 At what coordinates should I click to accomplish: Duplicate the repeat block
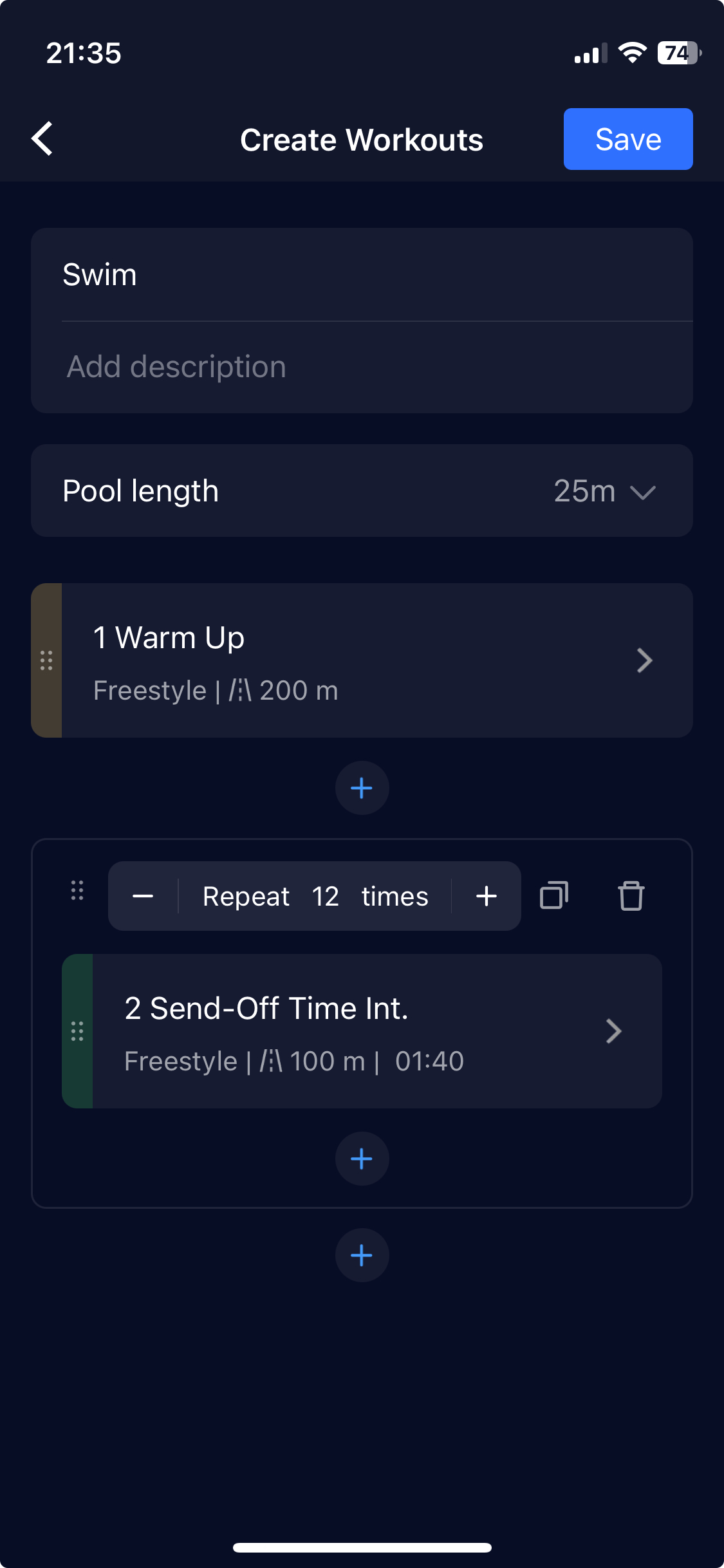point(554,895)
